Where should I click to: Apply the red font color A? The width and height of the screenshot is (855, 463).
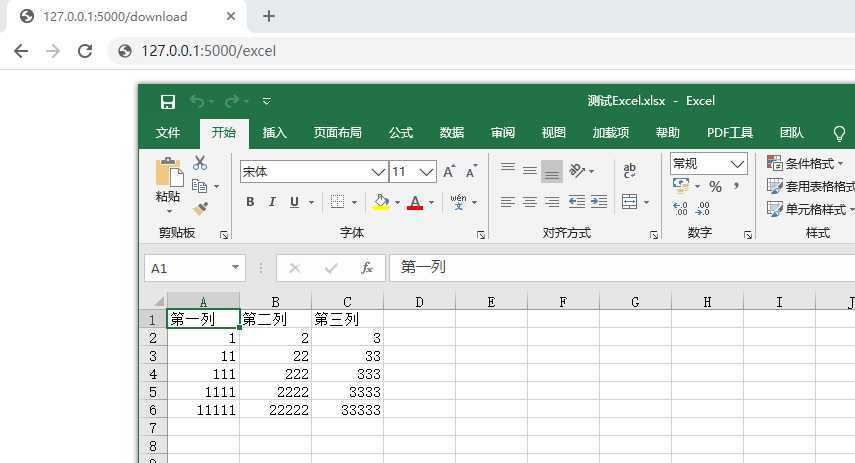tap(415, 202)
